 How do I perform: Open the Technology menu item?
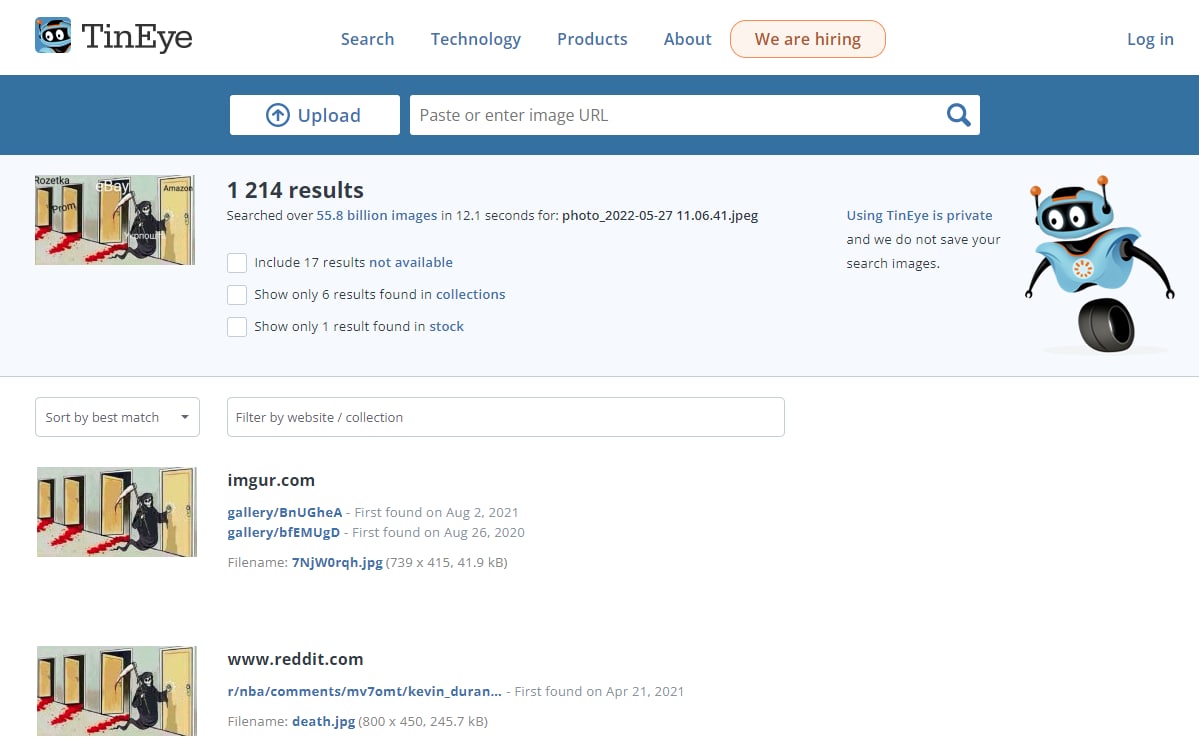(476, 39)
